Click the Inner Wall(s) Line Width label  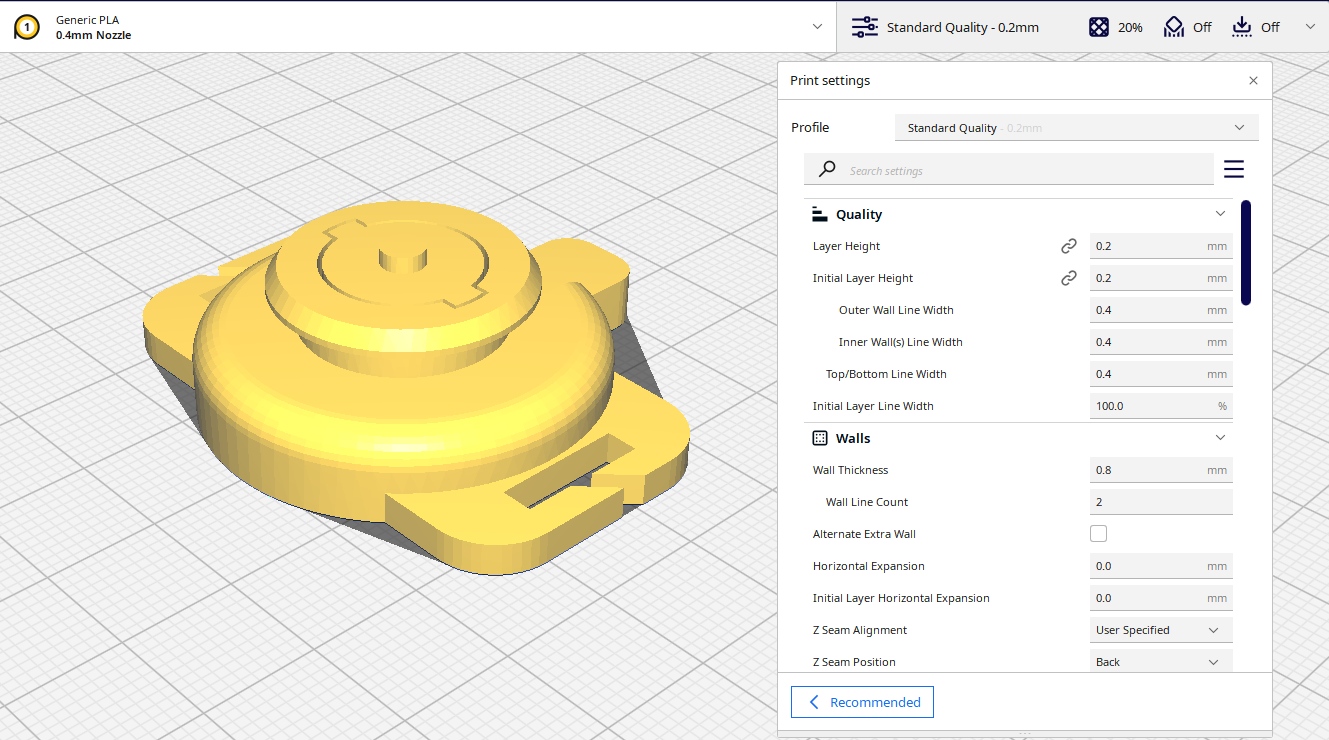point(901,342)
